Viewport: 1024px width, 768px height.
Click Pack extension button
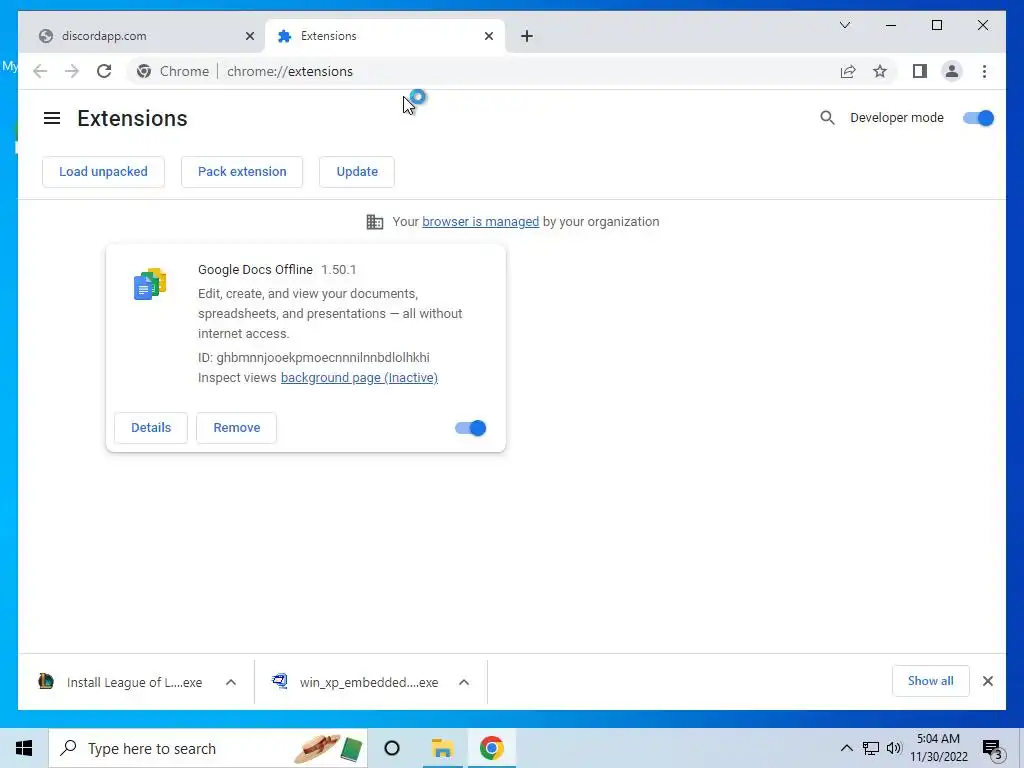242,172
